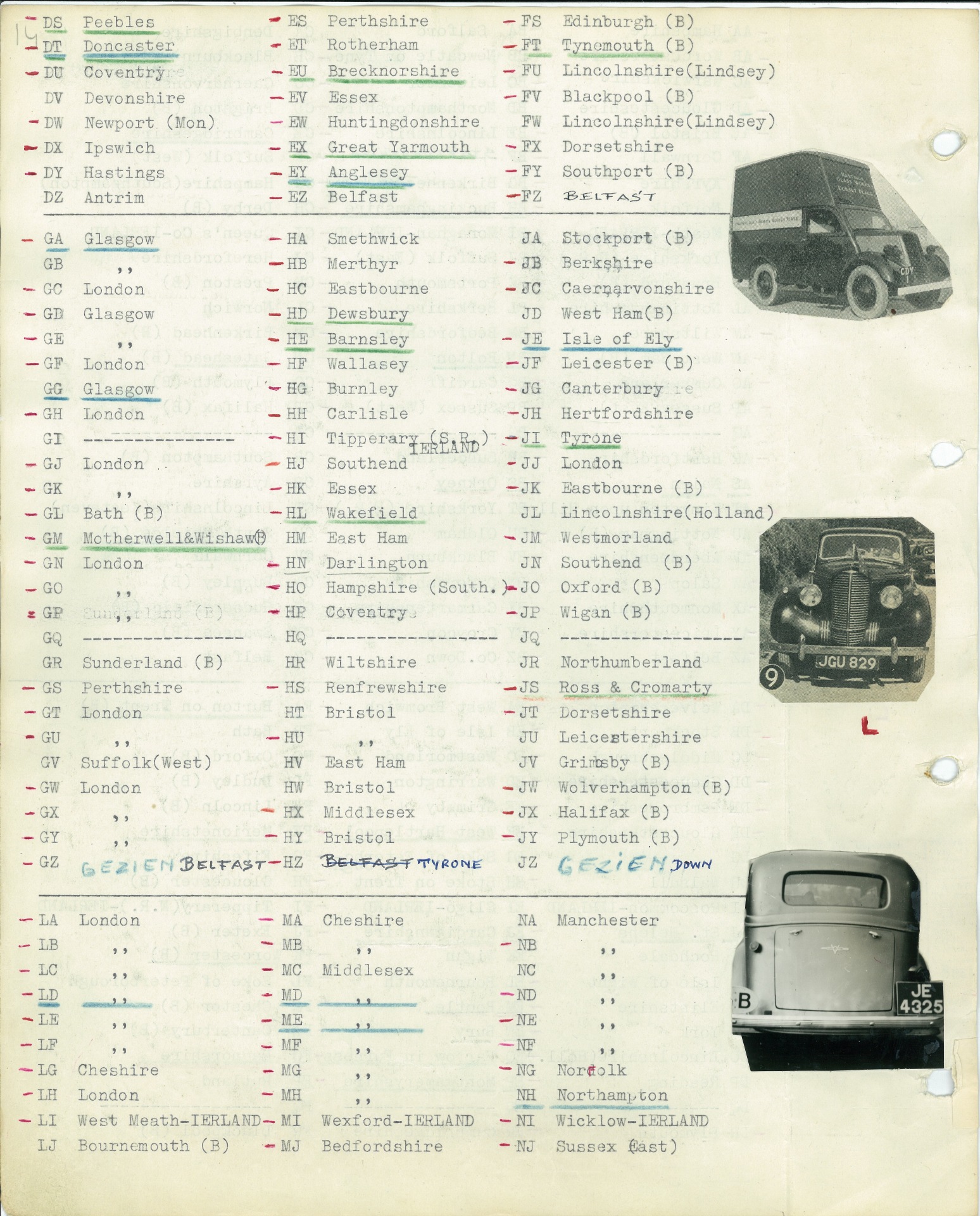Screen dimensions: 980x1216
Task: Click the text 'Barnsley' beside HE
Action: click(367, 339)
